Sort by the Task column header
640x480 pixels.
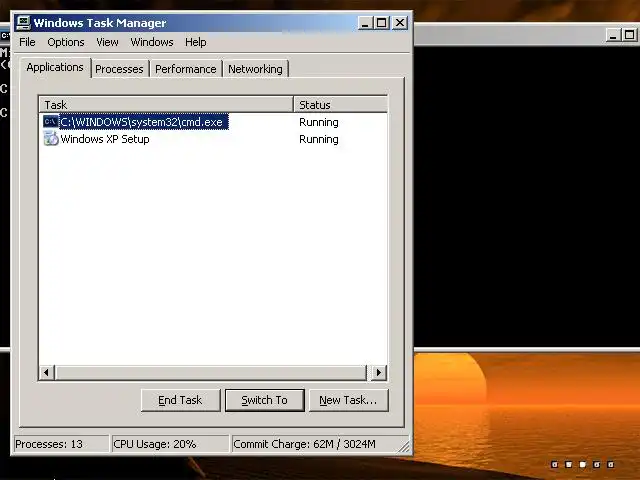[167, 104]
